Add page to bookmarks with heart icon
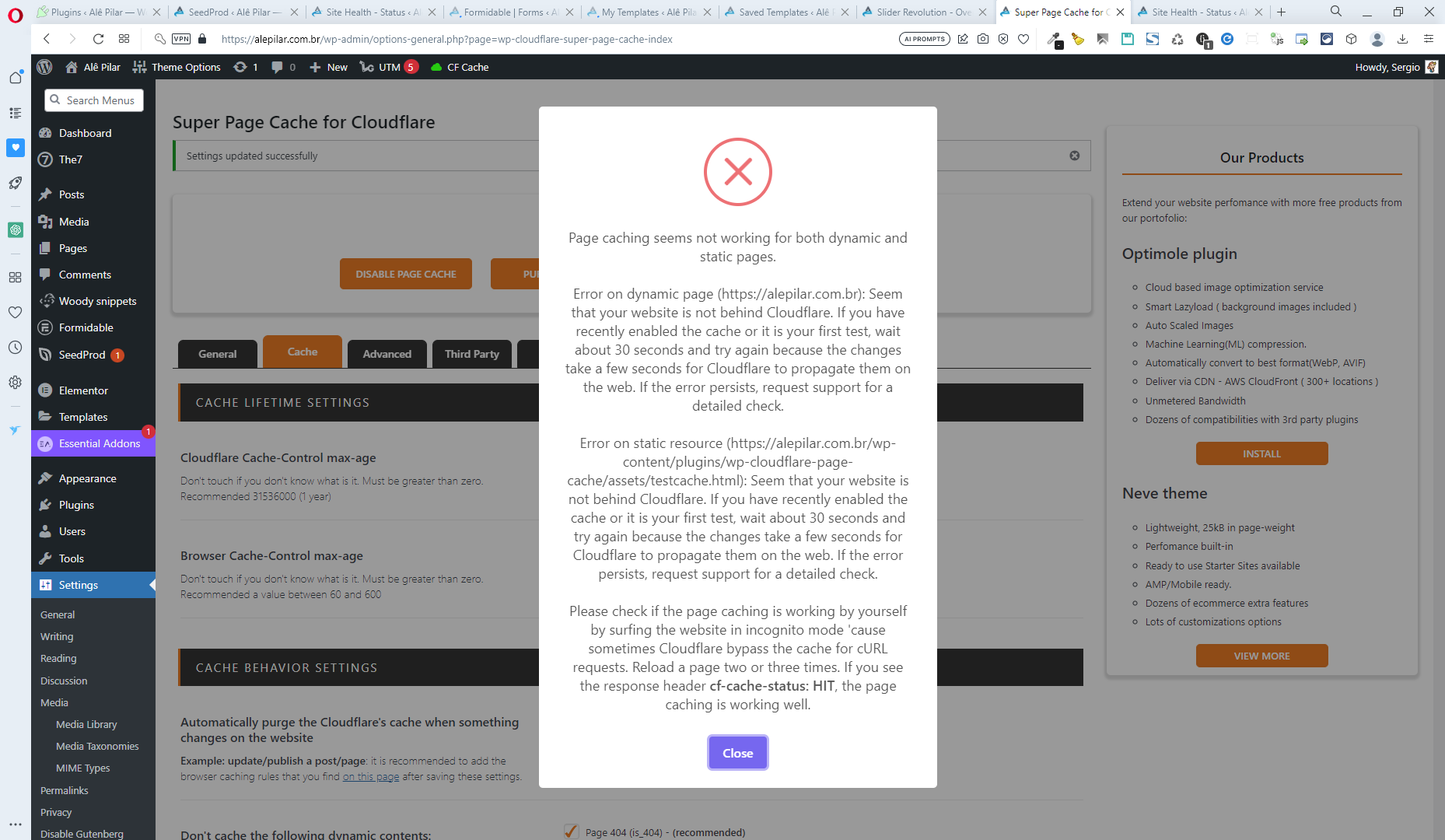1445x840 pixels. pyautogui.click(x=1023, y=39)
